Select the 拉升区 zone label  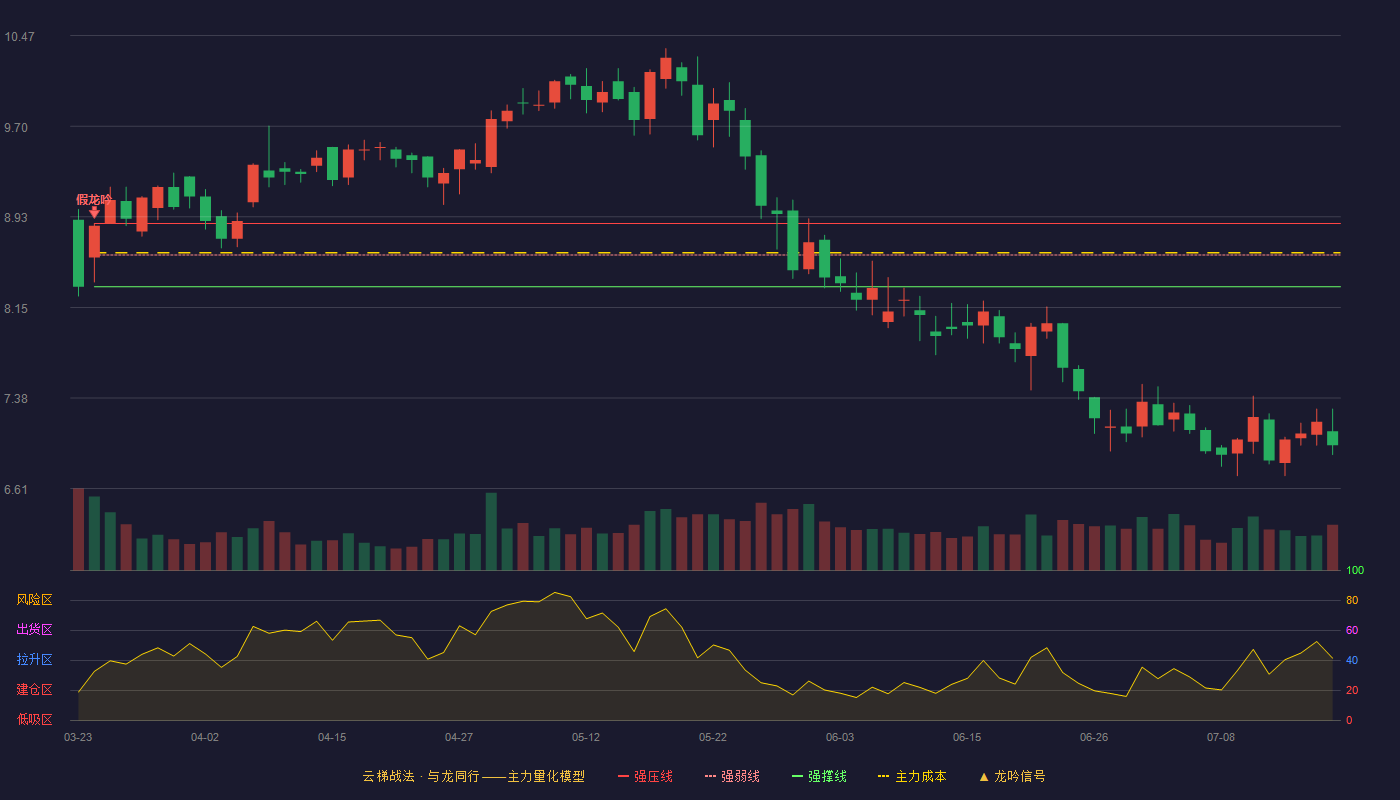34,660
